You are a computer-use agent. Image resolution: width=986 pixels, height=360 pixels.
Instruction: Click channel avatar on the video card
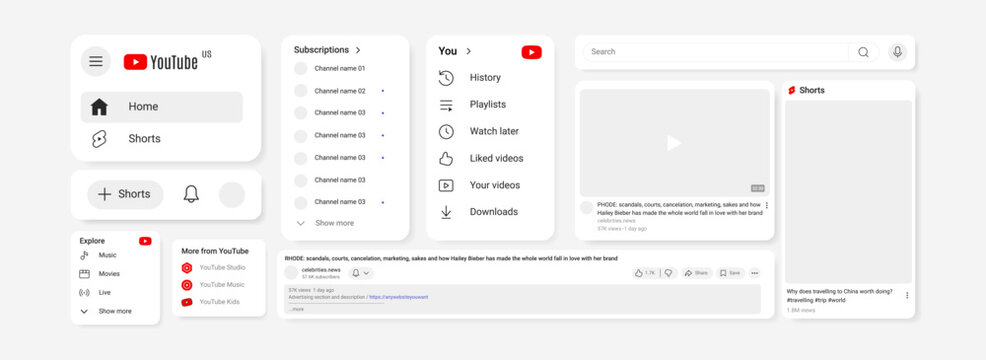[x=586, y=207]
